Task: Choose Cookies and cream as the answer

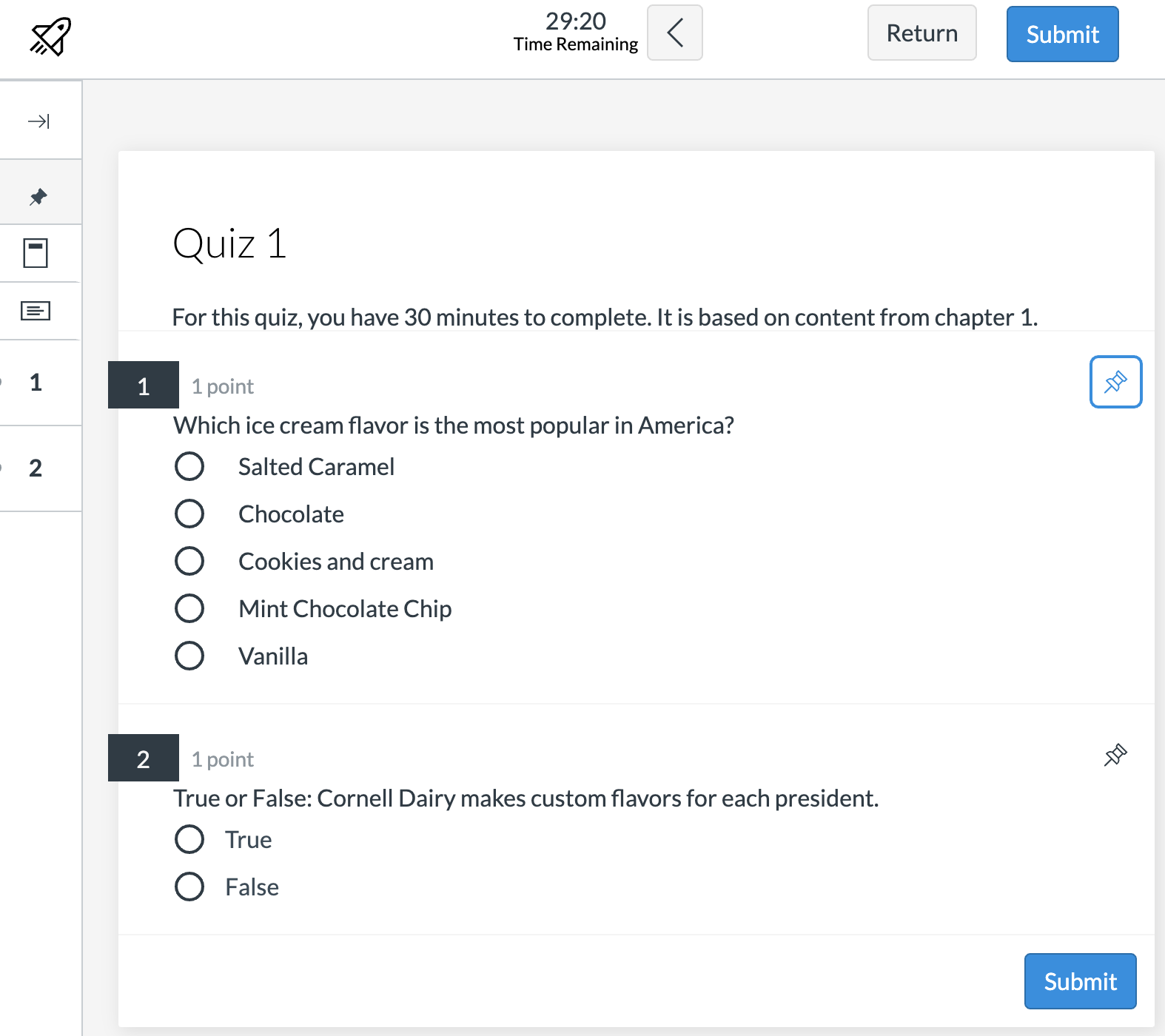Action: 189,561
